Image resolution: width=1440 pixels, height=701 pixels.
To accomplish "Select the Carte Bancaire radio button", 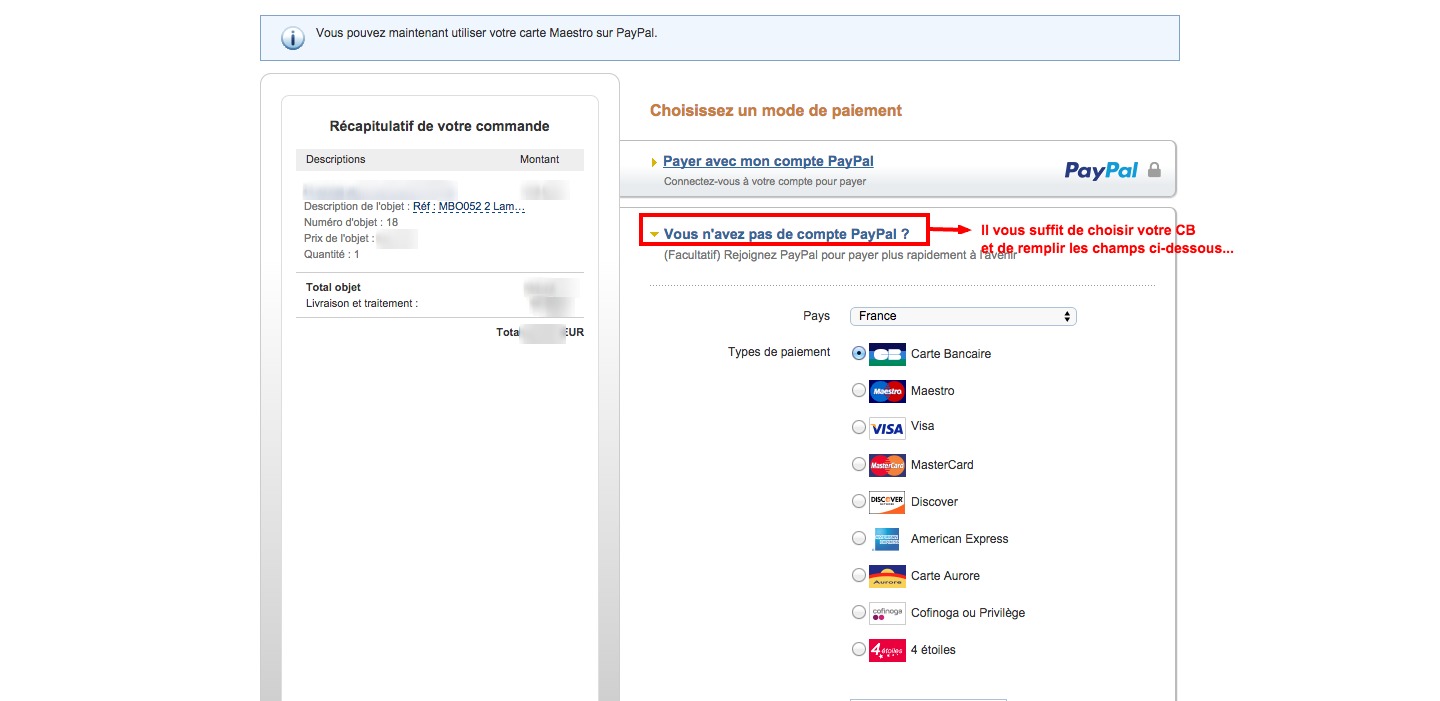I will [858, 353].
